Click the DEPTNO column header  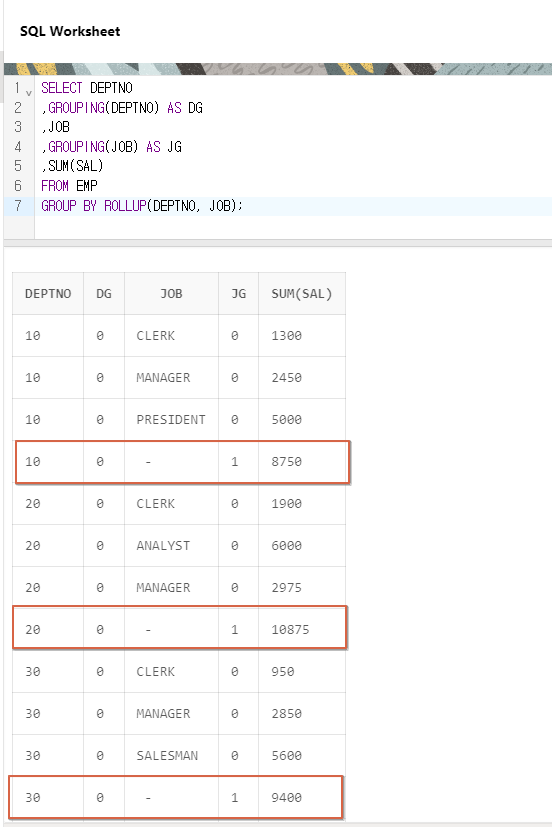click(48, 294)
